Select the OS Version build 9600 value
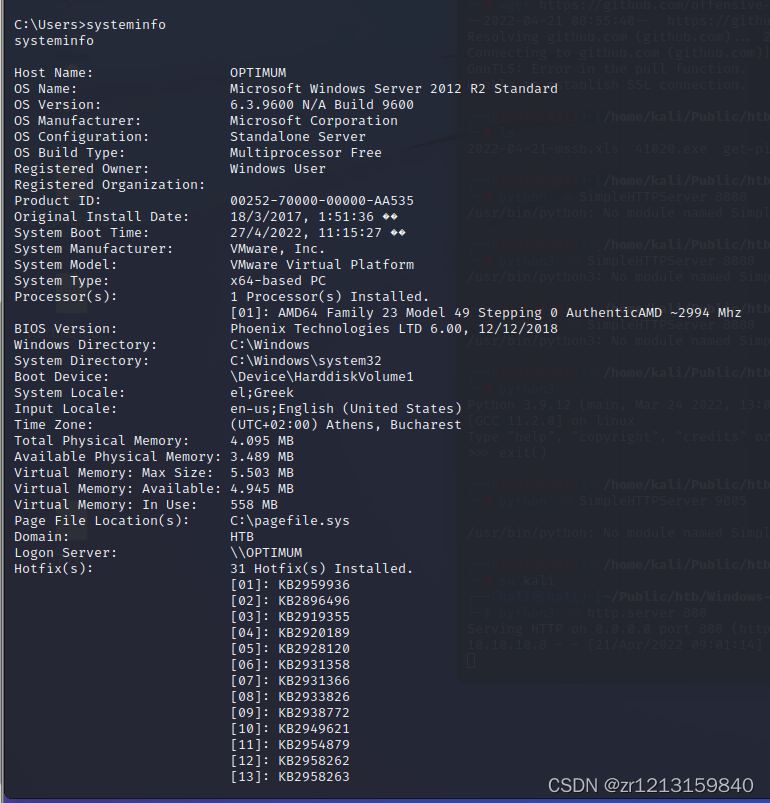The image size is (770, 803). click(x=322, y=104)
